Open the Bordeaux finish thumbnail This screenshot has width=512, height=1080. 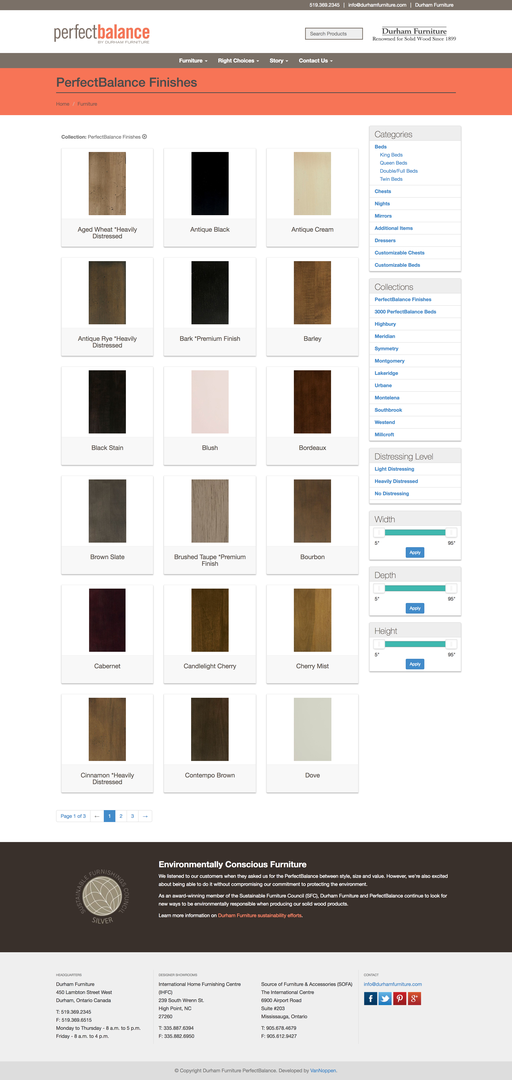coord(312,402)
